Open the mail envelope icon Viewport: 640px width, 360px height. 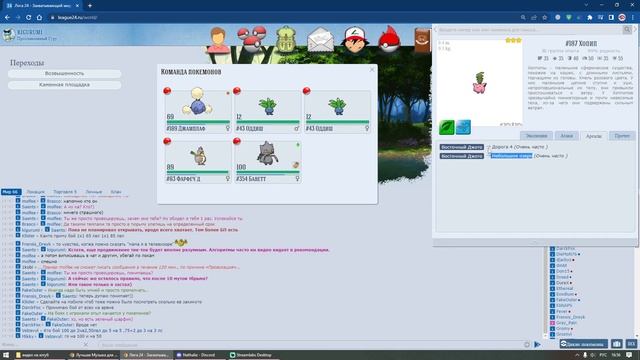tap(320, 40)
